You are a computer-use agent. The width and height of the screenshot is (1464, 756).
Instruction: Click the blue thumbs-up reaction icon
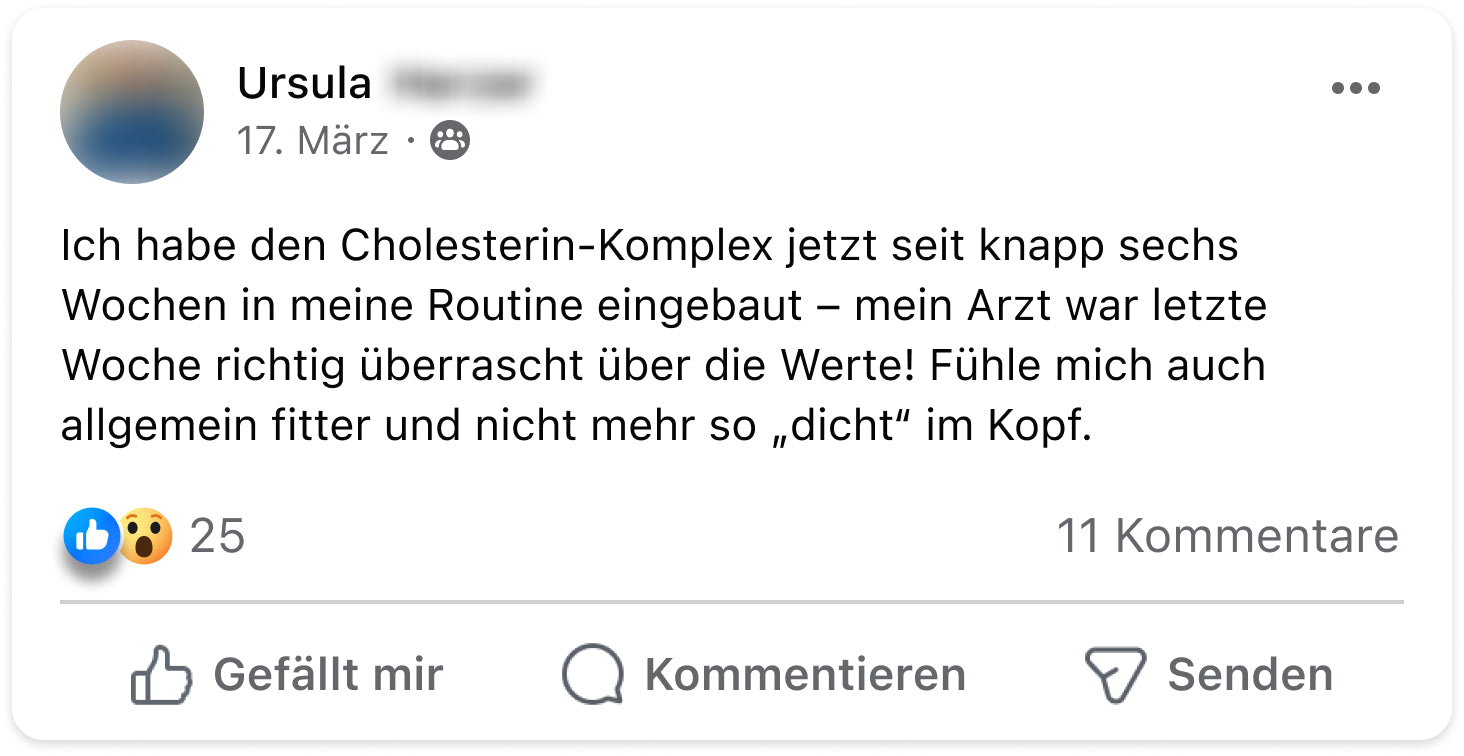[x=91, y=536]
